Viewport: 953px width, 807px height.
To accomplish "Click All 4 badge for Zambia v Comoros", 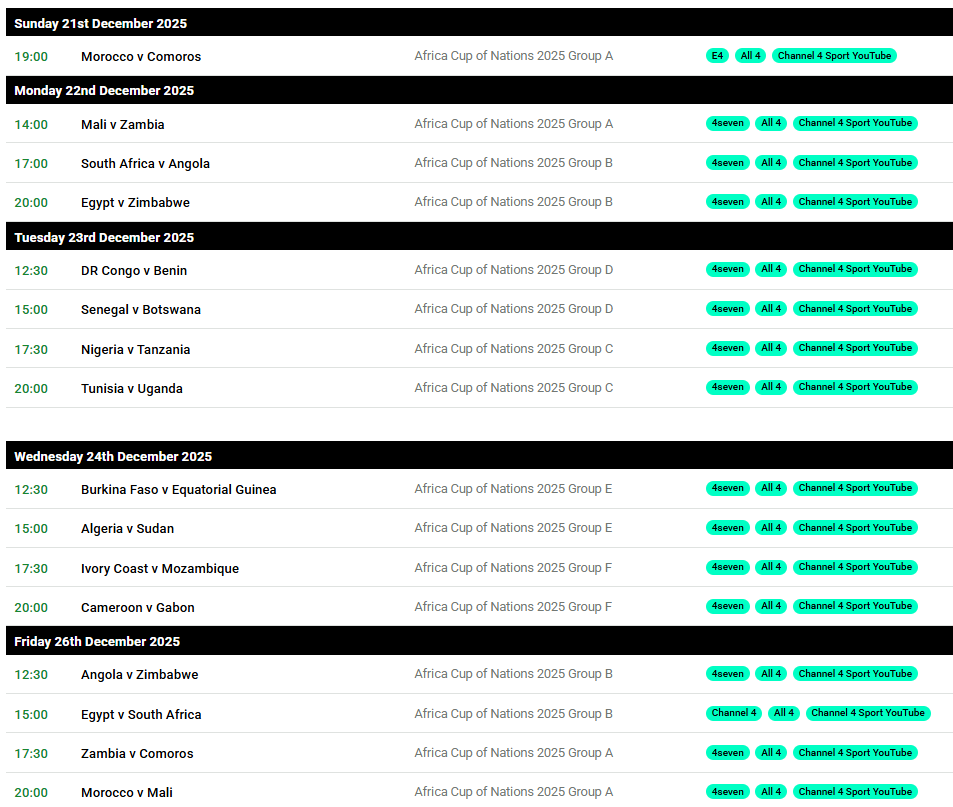I will tap(771, 753).
